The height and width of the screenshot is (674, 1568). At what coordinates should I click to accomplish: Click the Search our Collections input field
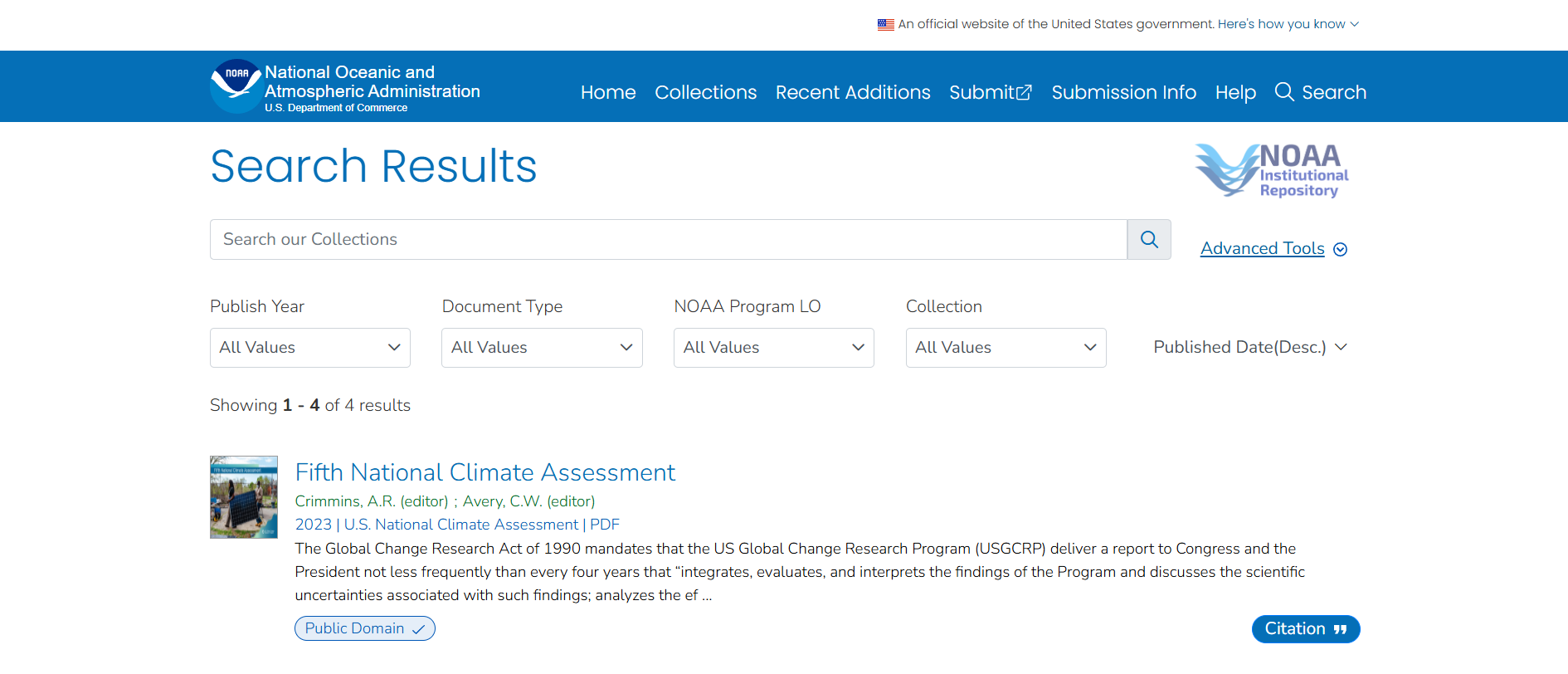pos(668,240)
